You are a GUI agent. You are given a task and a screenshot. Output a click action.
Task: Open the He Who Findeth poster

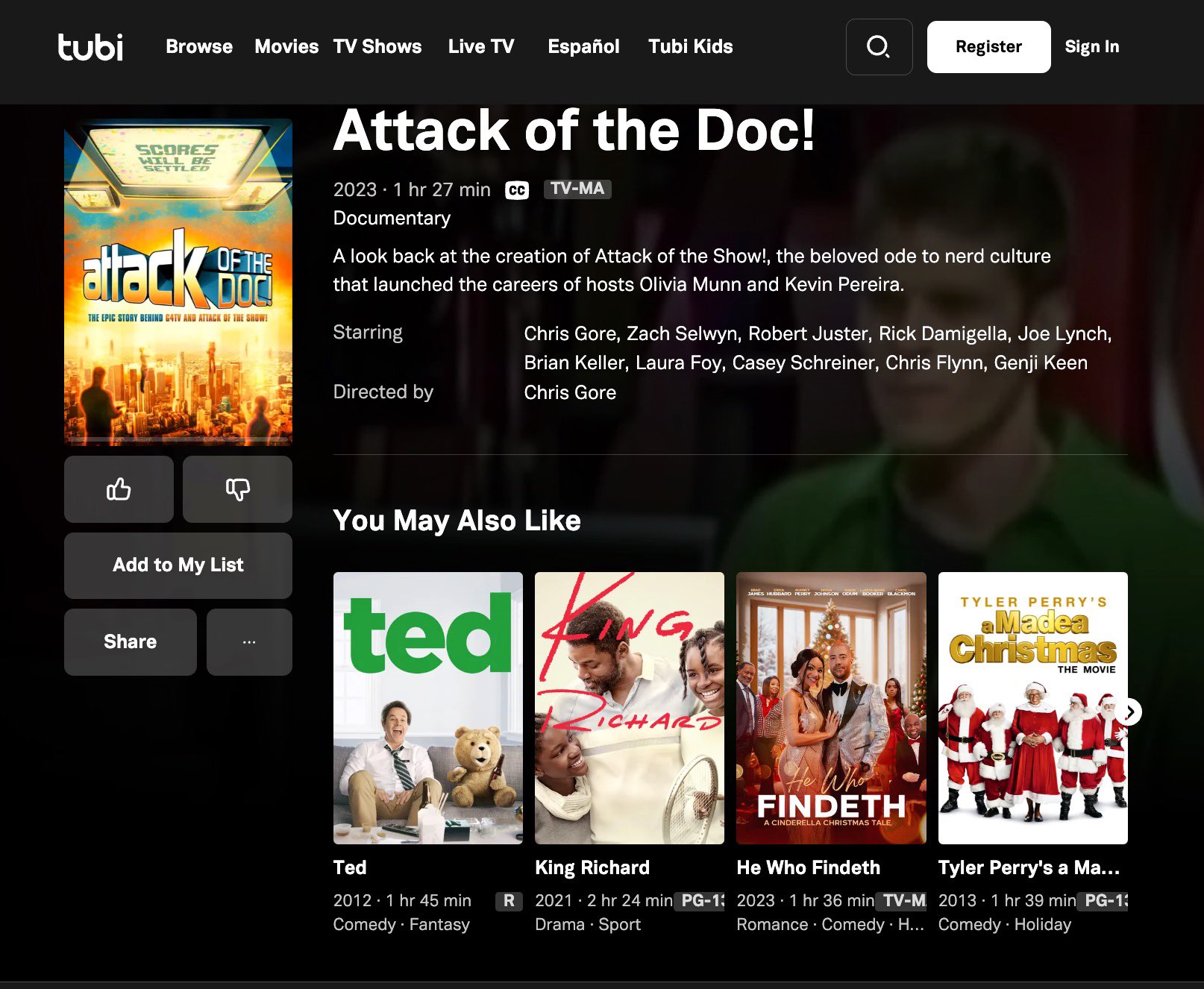pyautogui.click(x=831, y=708)
